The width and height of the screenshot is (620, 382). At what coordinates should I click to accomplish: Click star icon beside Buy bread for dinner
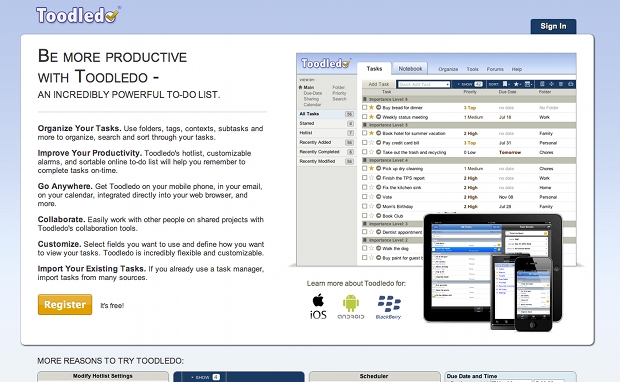tap(371, 107)
